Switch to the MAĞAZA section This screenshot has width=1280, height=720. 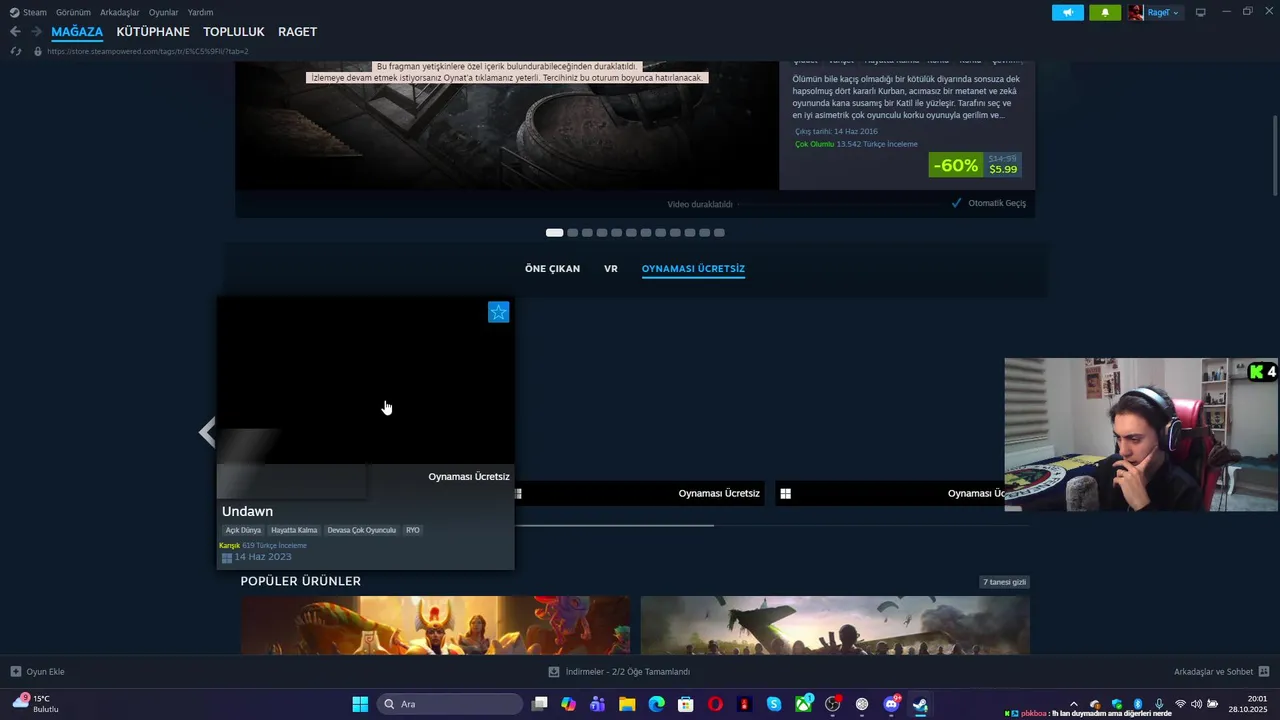77,32
